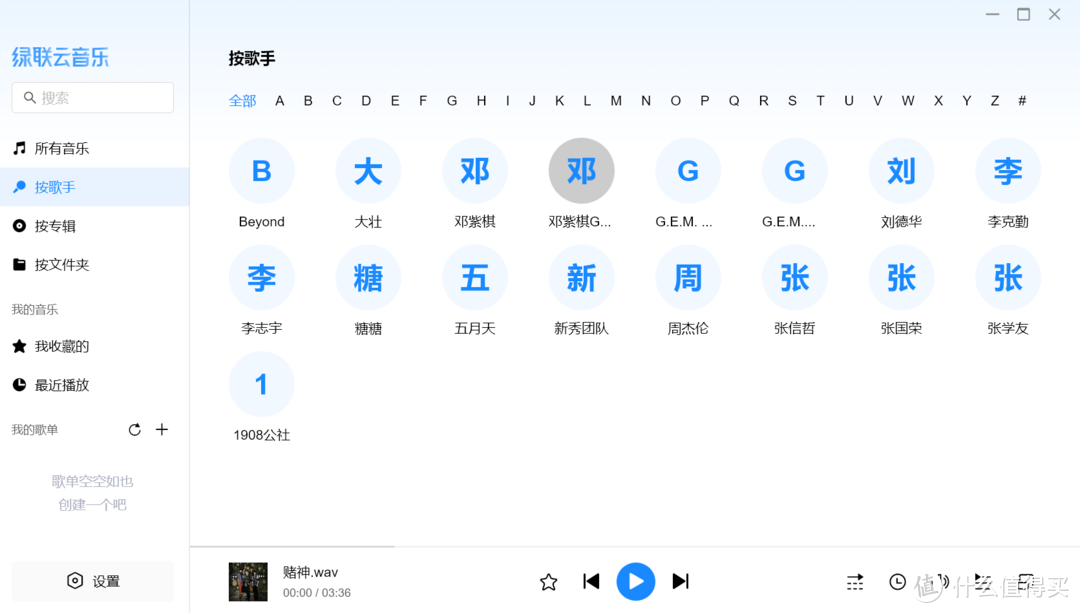Screen dimensions: 1080x613
Task: Go to 所有音乐 in sidebar
Action: (94, 148)
